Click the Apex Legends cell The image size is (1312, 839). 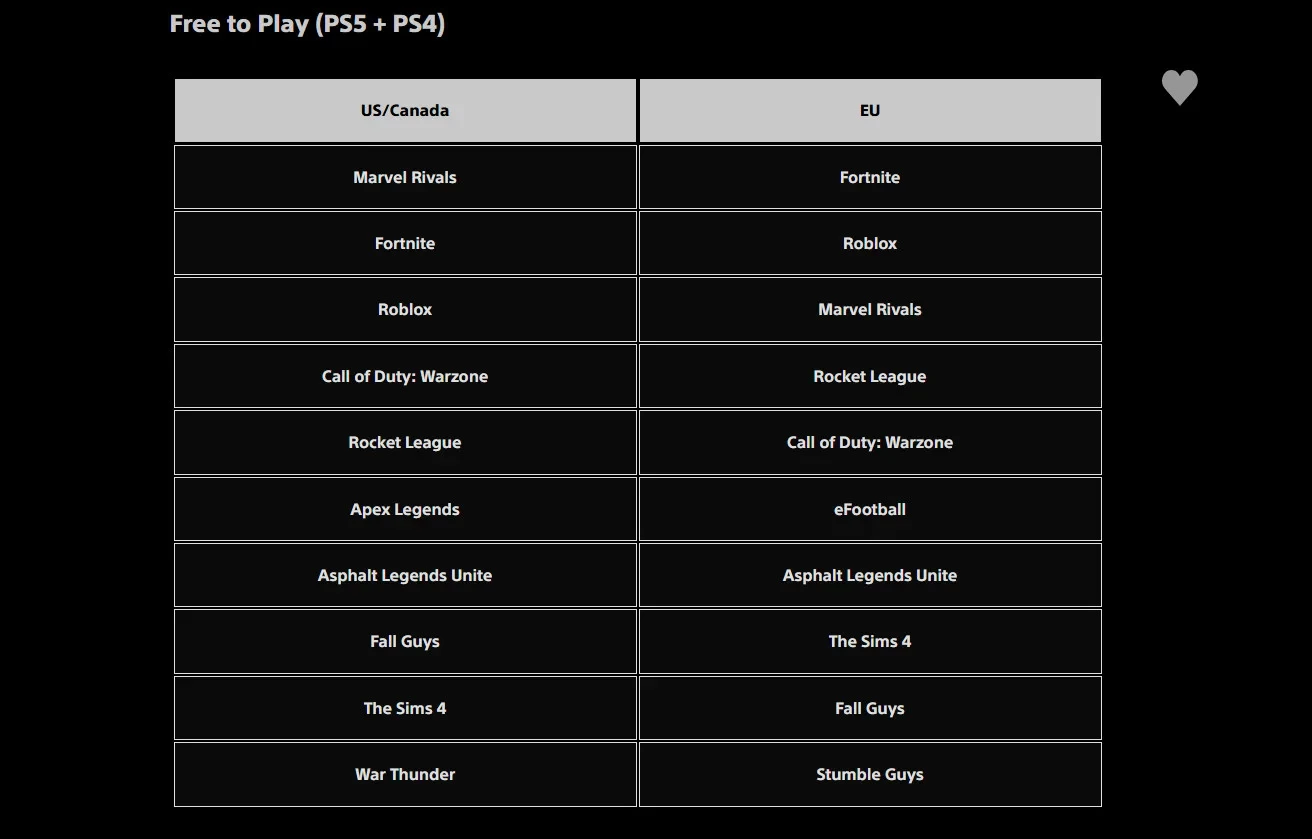pos(405,509)
